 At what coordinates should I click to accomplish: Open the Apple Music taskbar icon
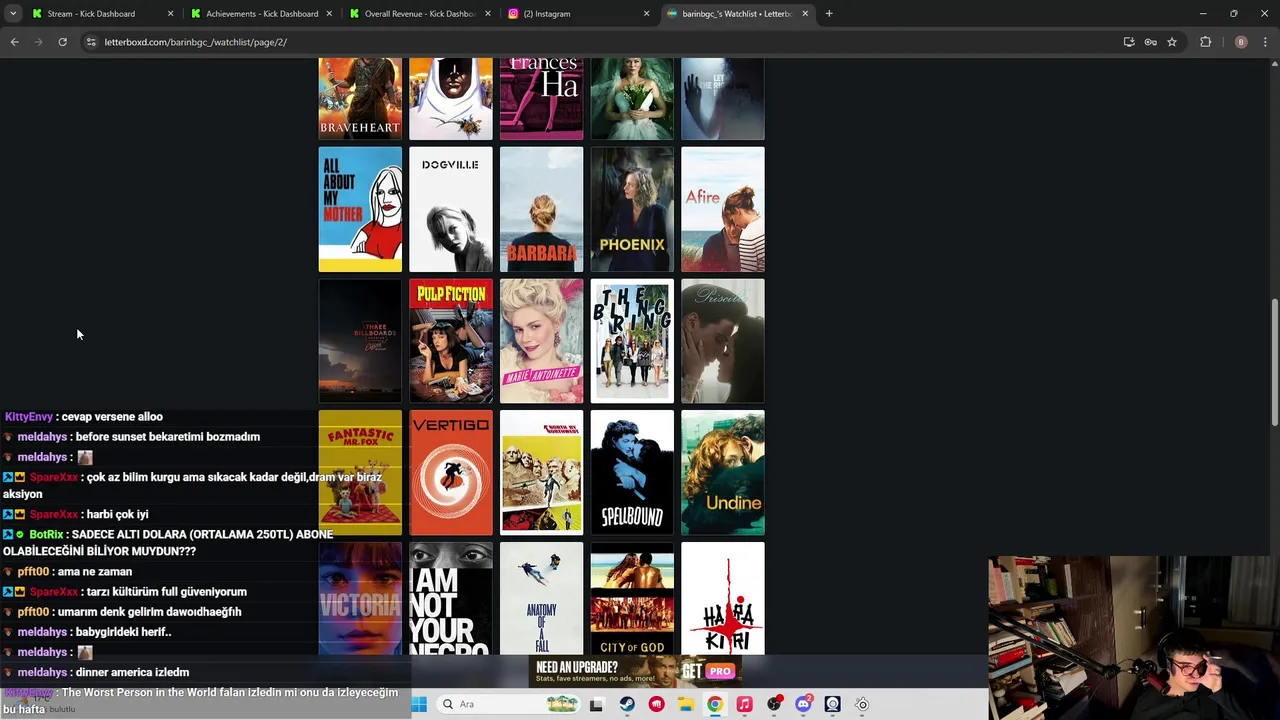pyautogui.click(x=744, y=704)
